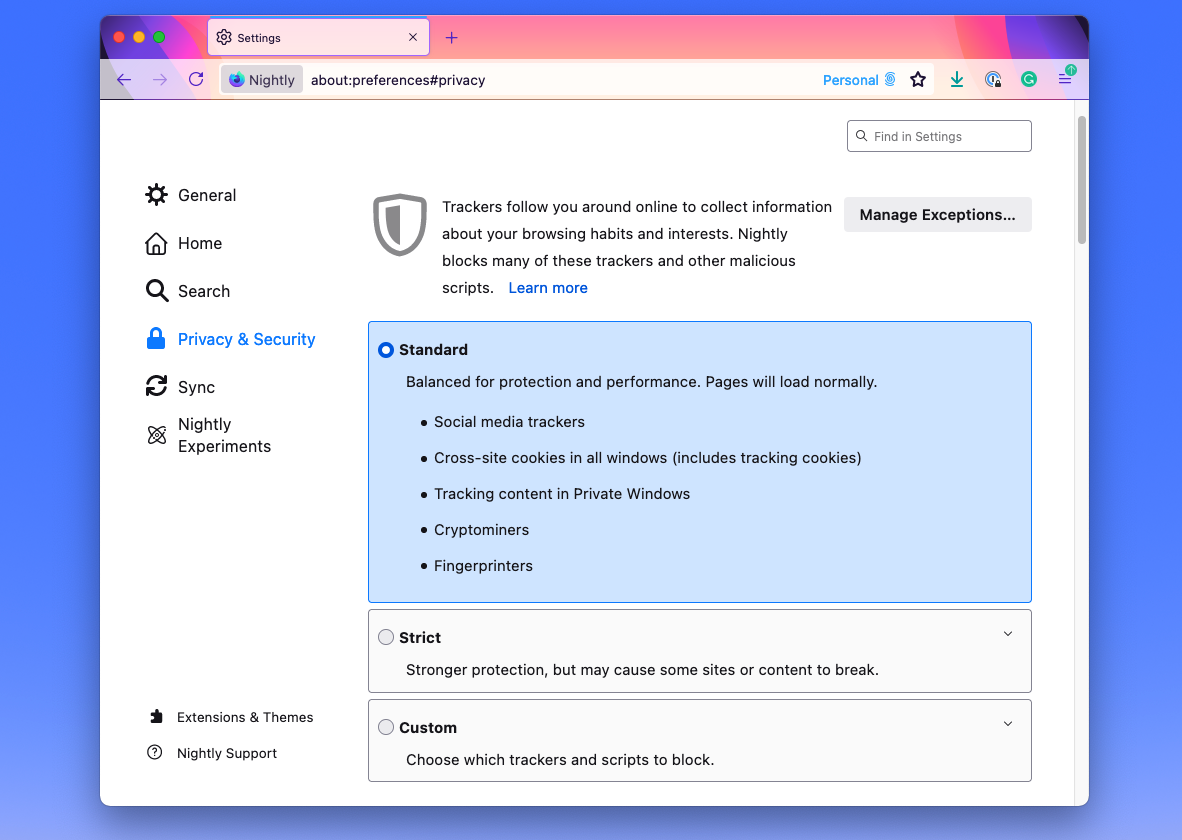Click the Sync refresh arrows icon

tap(156, 386)
